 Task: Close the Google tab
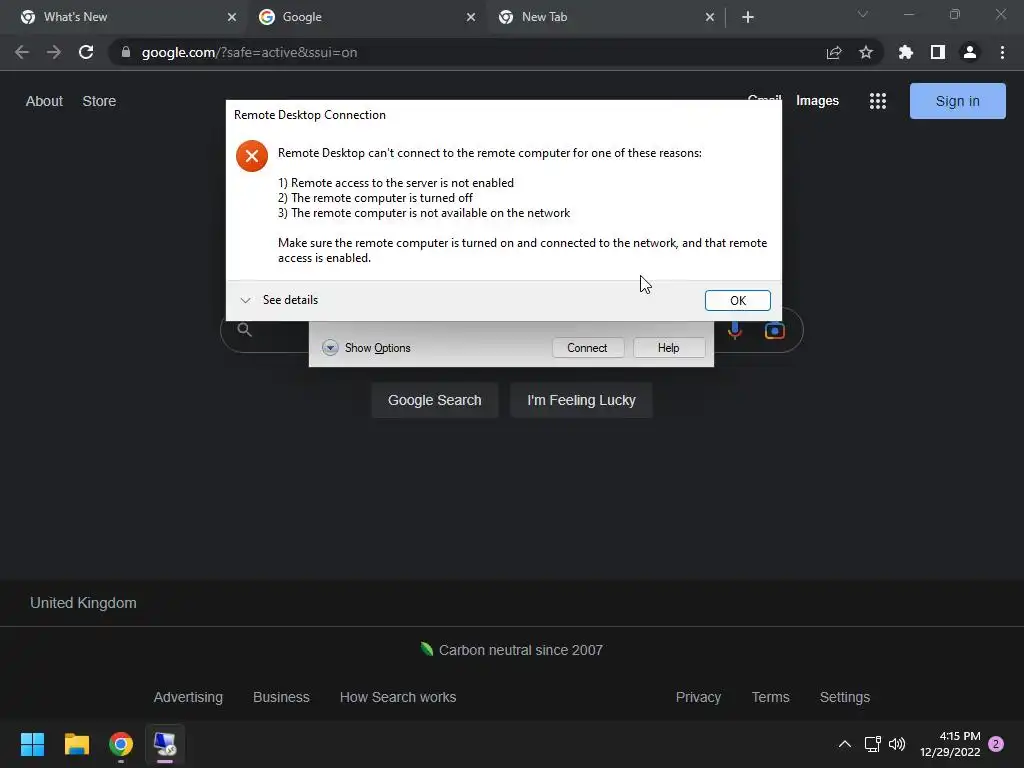coord(471,17)
